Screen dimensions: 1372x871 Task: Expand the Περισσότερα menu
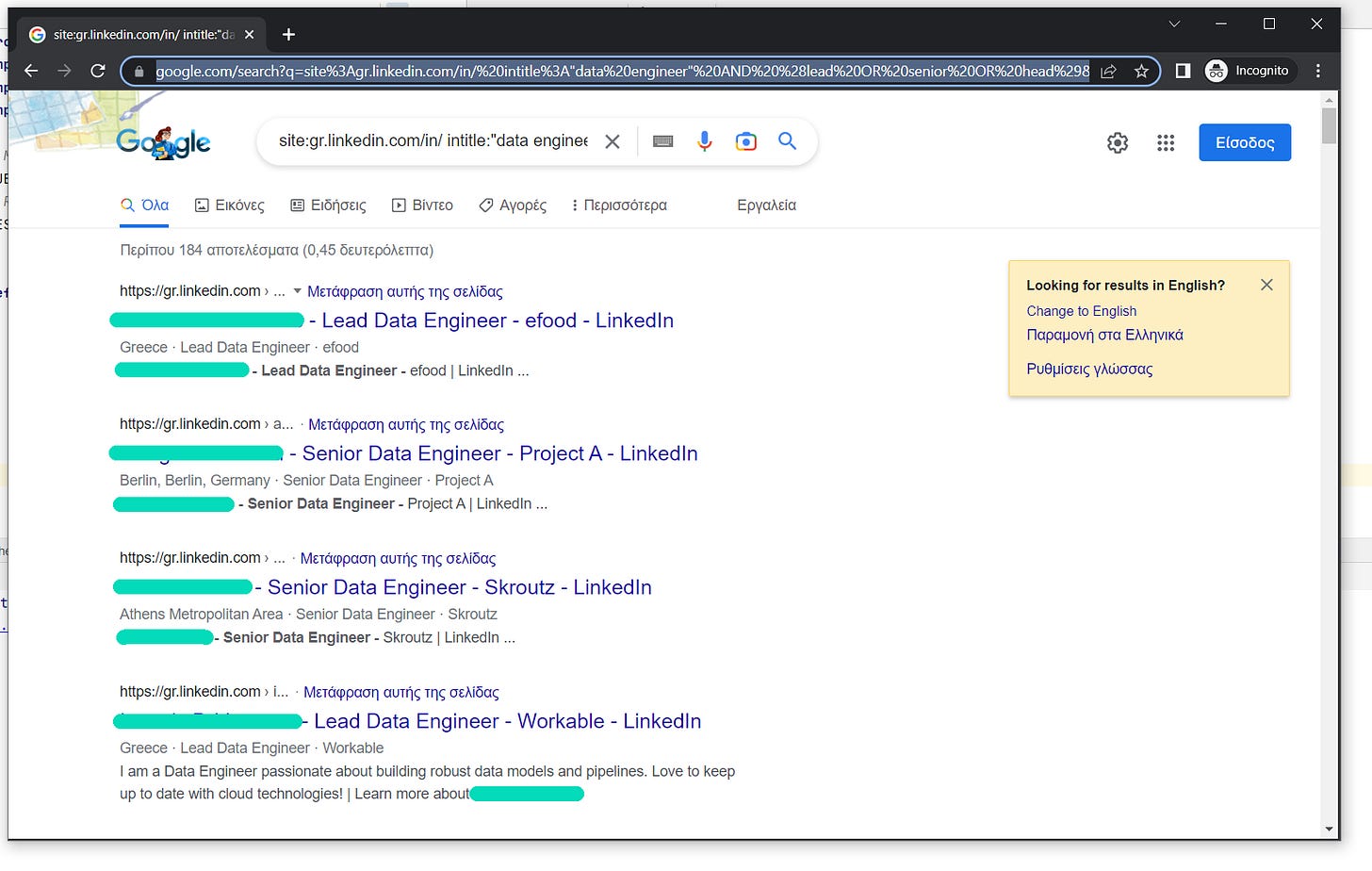[x=619, y=205]
